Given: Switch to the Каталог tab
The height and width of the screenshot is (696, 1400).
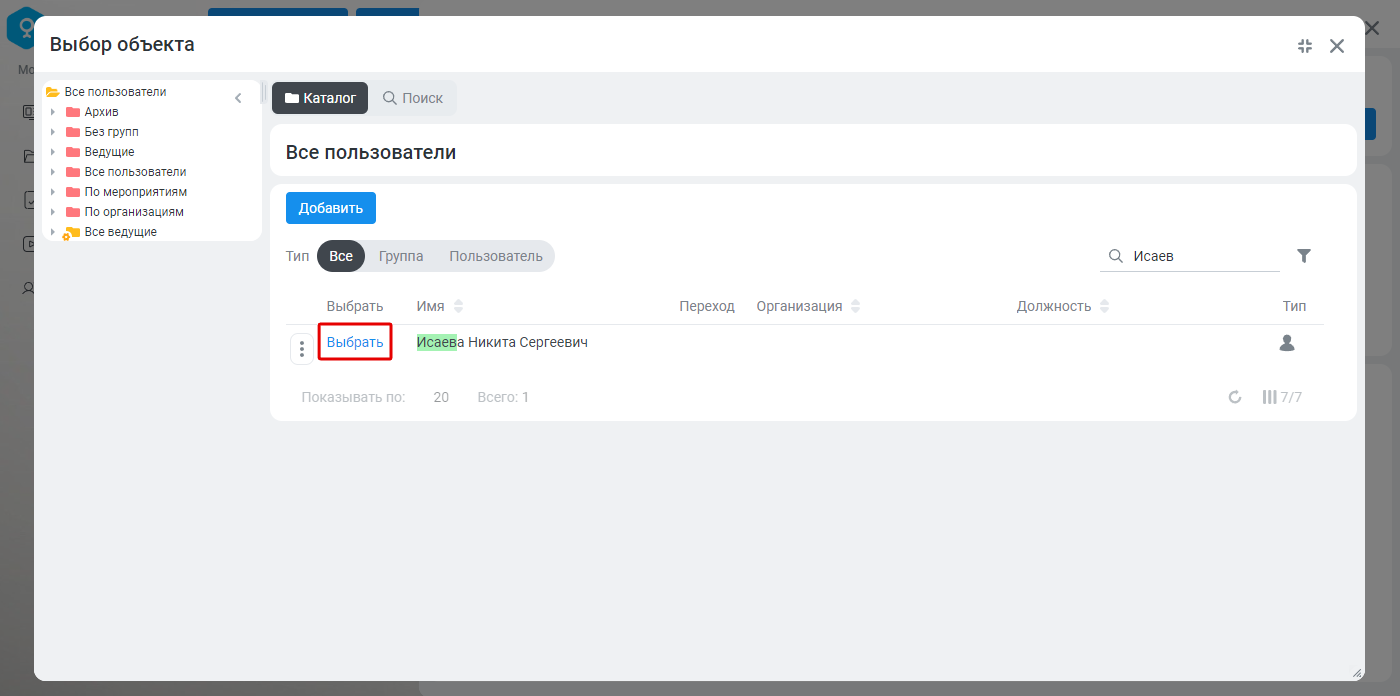Looking at the screenshot, I should (x=320, y=98).
